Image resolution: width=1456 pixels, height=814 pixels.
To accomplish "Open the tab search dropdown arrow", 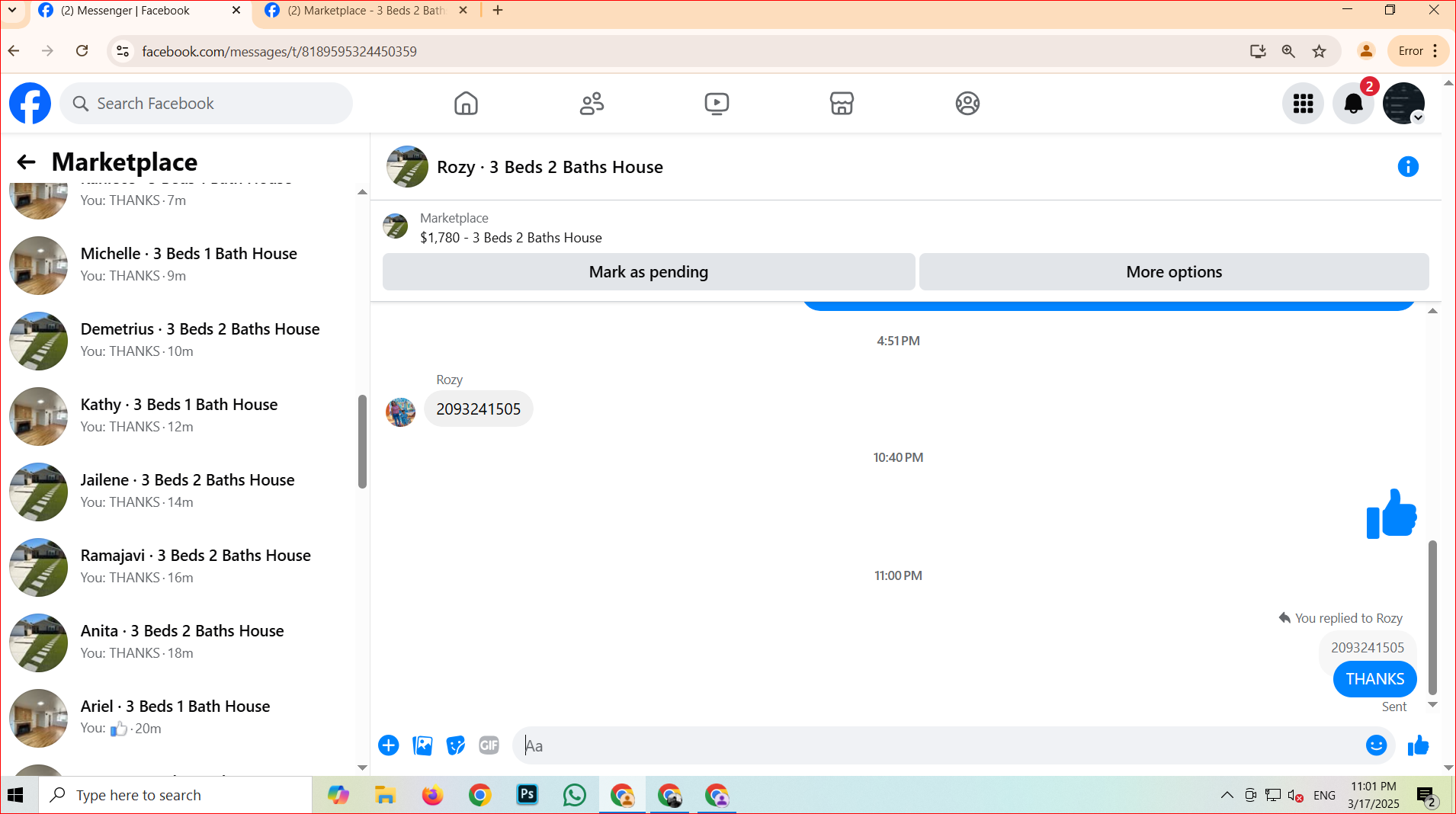I will (x=12, y=11).
